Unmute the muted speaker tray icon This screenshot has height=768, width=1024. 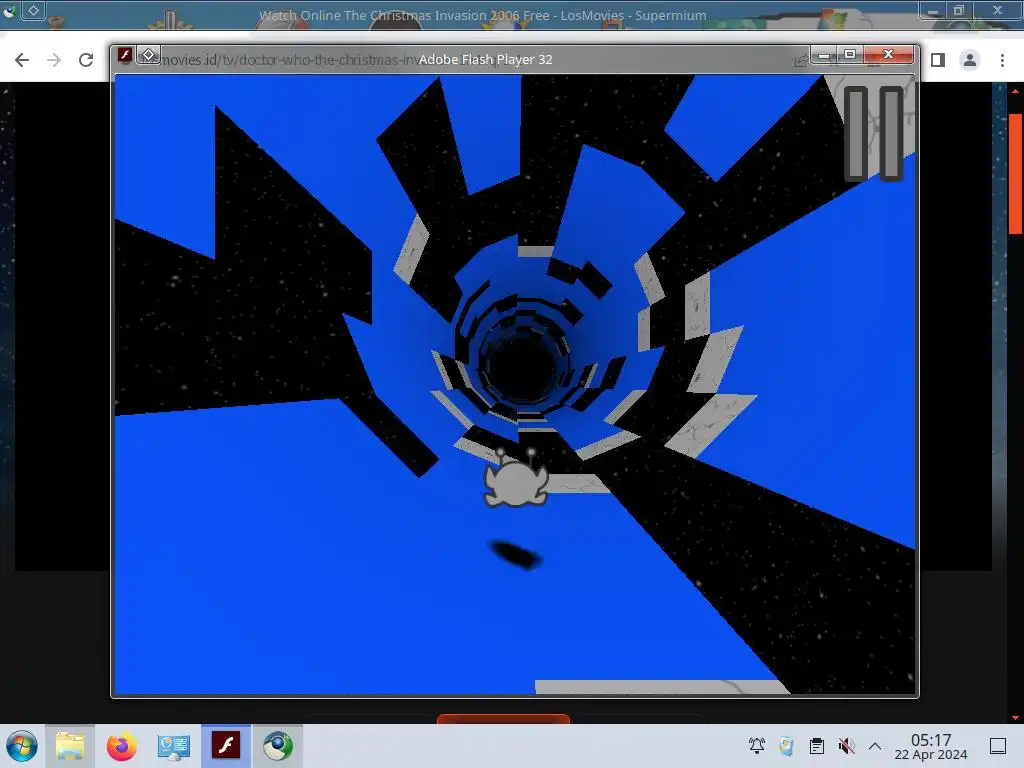pyautogui.click(x=846, y=746)
